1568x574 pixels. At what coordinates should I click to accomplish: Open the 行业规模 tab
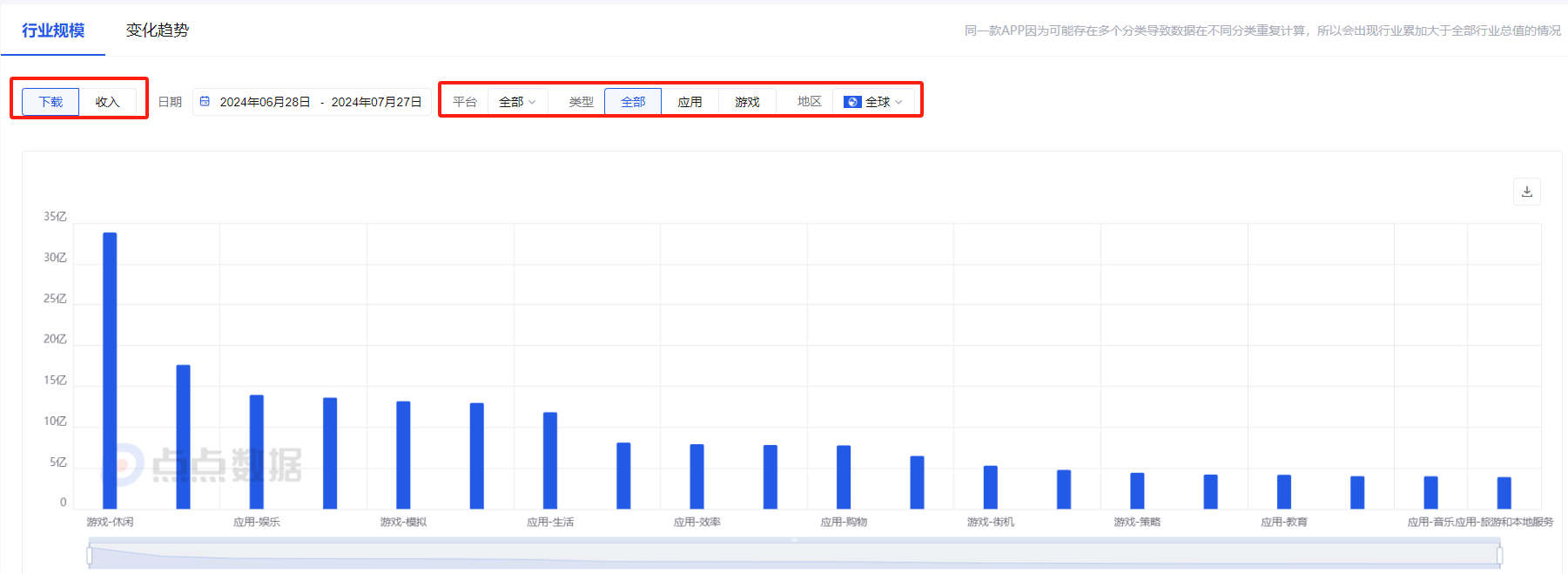click(x=53, y=30)
